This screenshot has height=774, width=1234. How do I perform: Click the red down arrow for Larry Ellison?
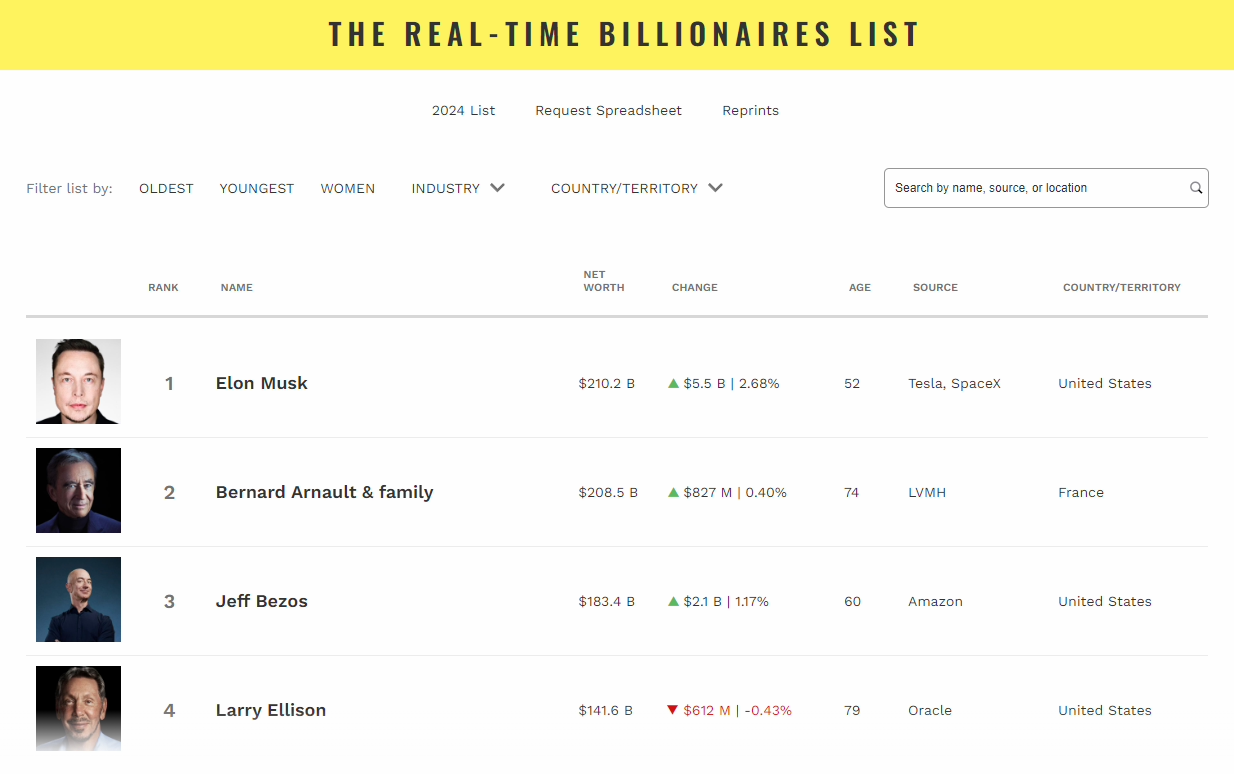pyautogui.click(x=673, y=710)
